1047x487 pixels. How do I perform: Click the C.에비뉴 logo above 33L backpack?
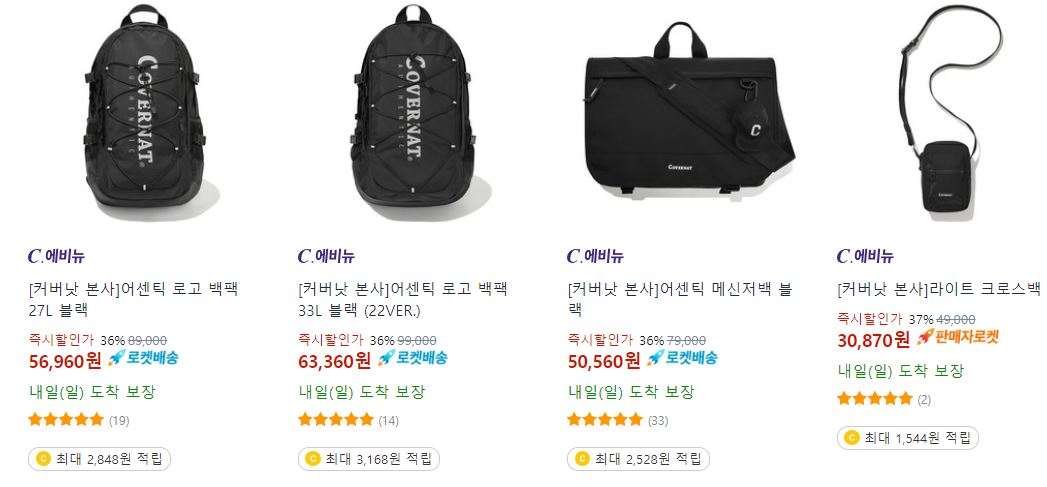pos(326,256)
